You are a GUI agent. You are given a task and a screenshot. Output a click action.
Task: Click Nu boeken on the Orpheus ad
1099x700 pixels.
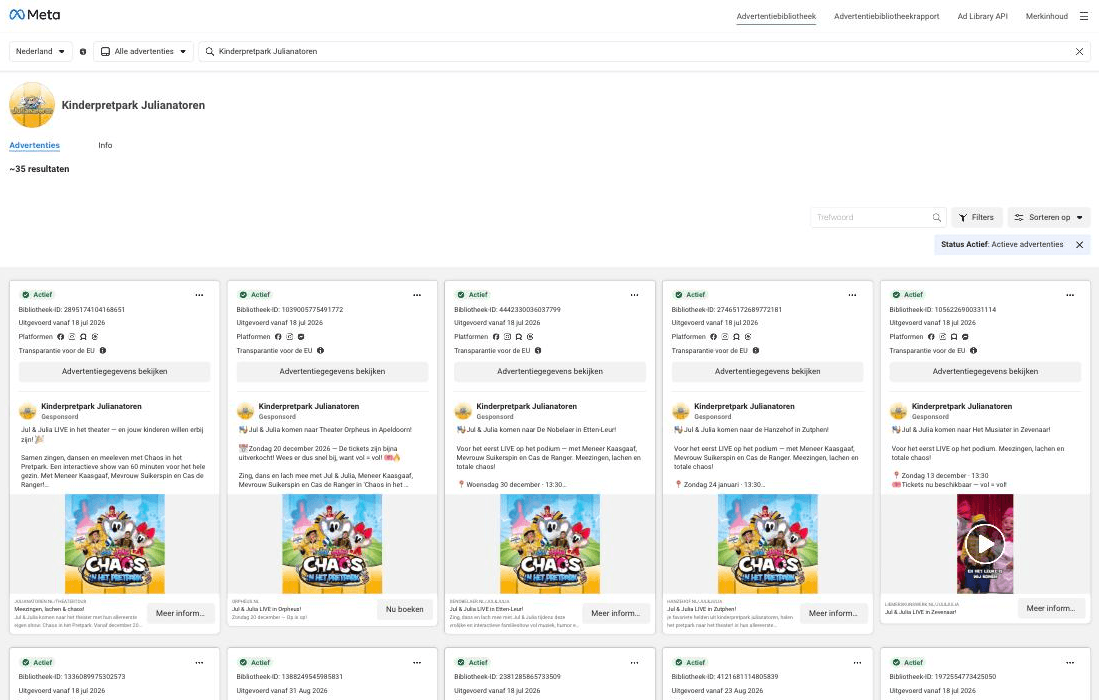point(404,609)
